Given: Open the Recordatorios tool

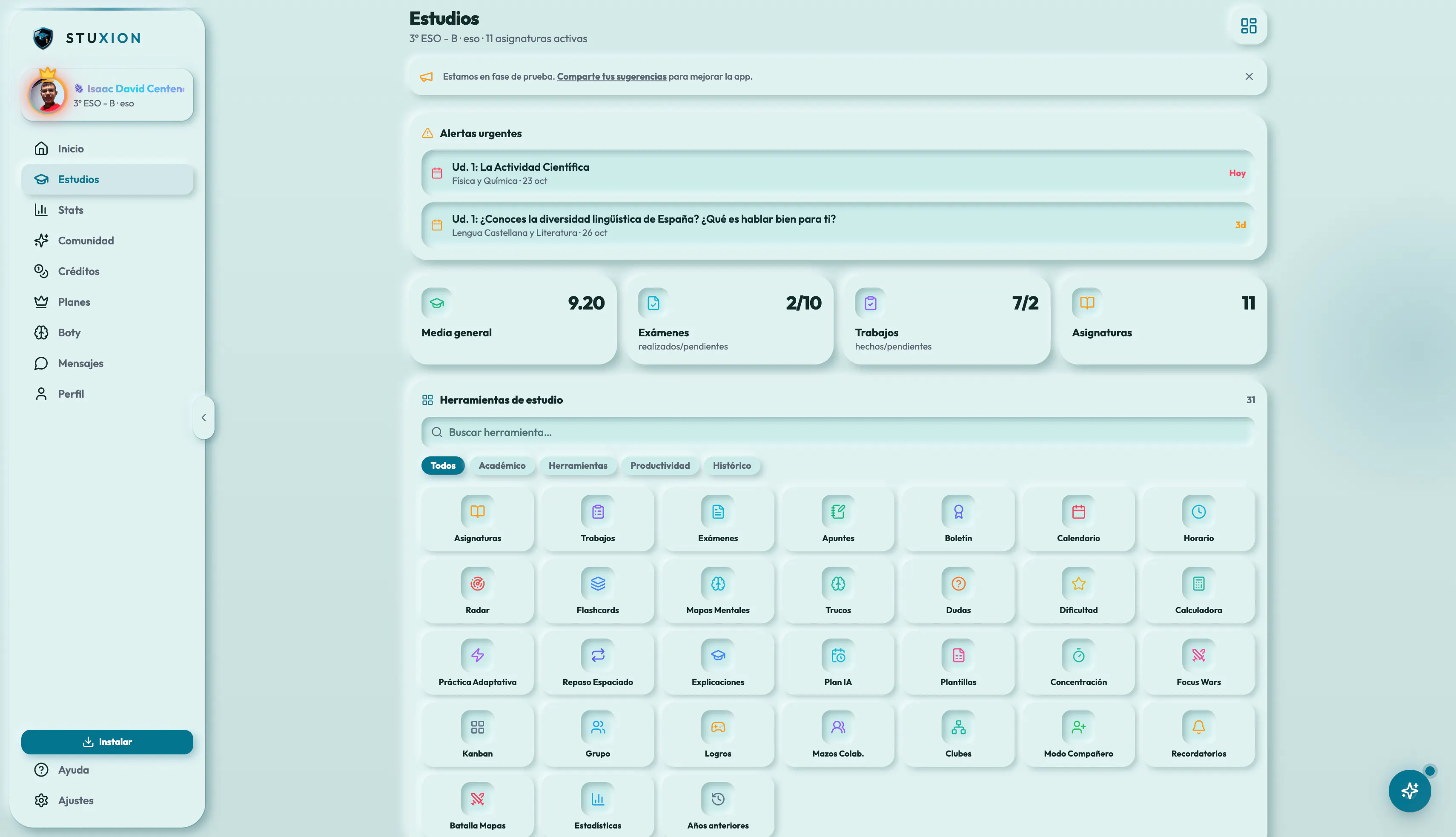Looking at the screenshot, I should (x=1198, y=735).
